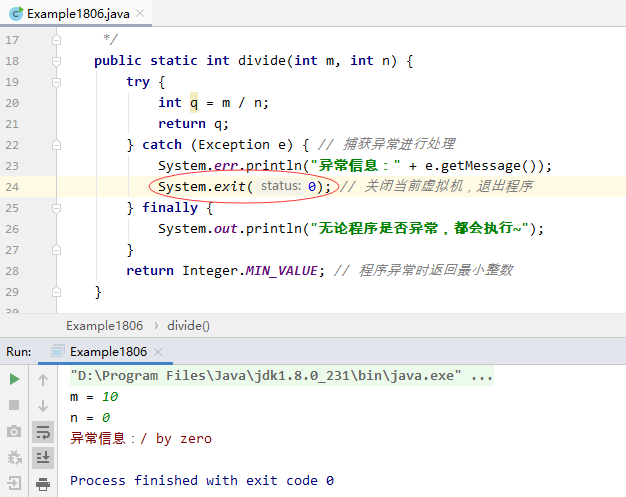Click the down arrow in the Run toolbar
This screenshot has height=497, width=626.
43,406
